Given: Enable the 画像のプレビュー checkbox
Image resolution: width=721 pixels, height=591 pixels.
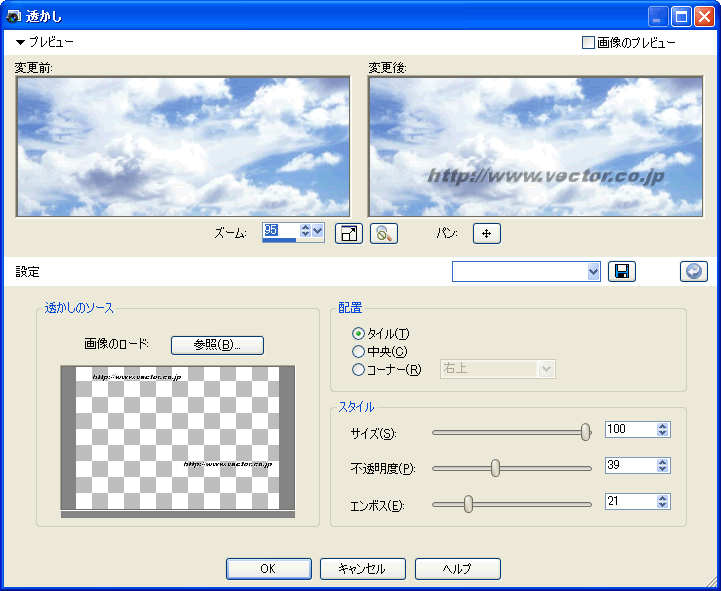Looking at the screenshot, I should pos(588,43).
